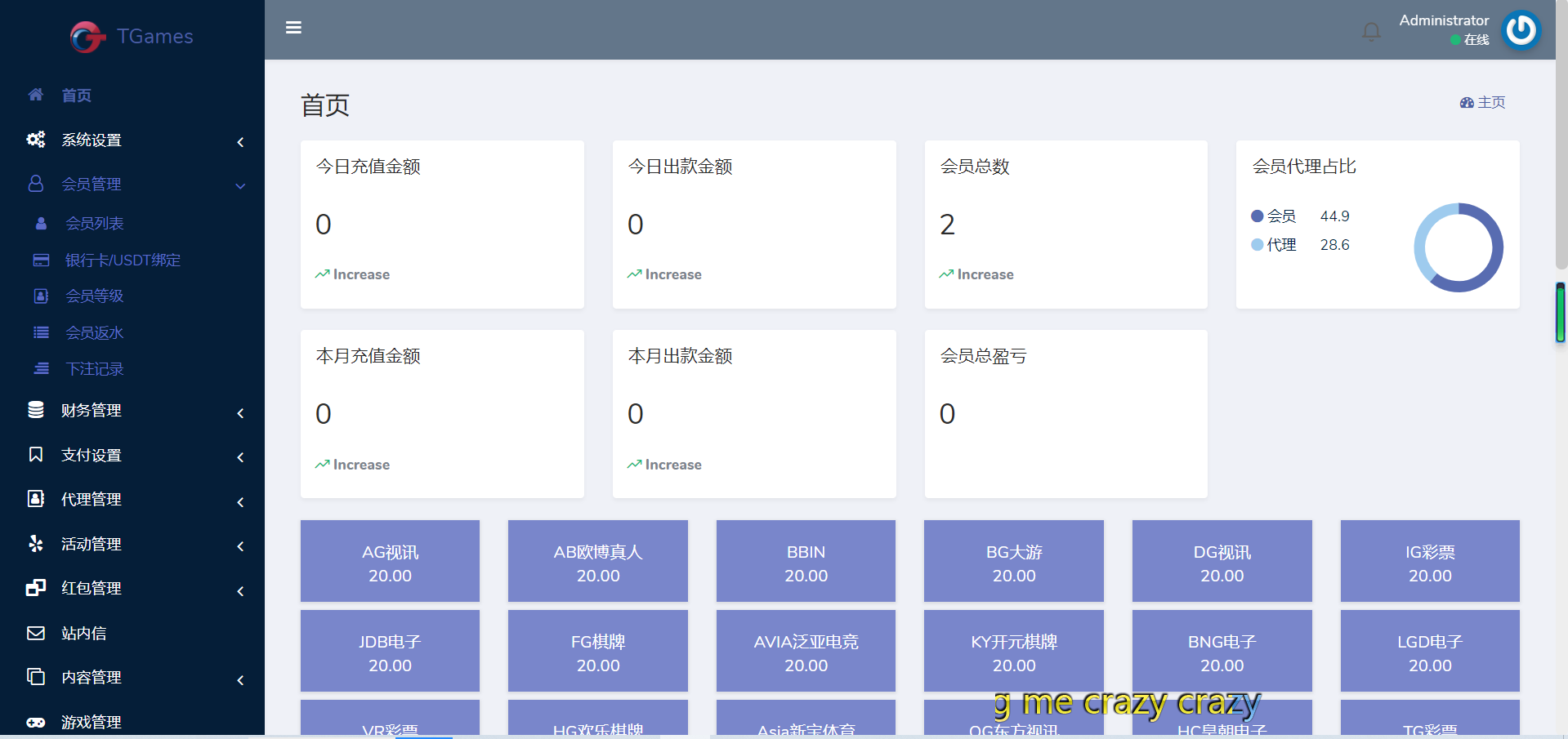Click the lines icon beside 下注记录
The height and width of the screenshot is (739, 1568).
pos(41,368)
